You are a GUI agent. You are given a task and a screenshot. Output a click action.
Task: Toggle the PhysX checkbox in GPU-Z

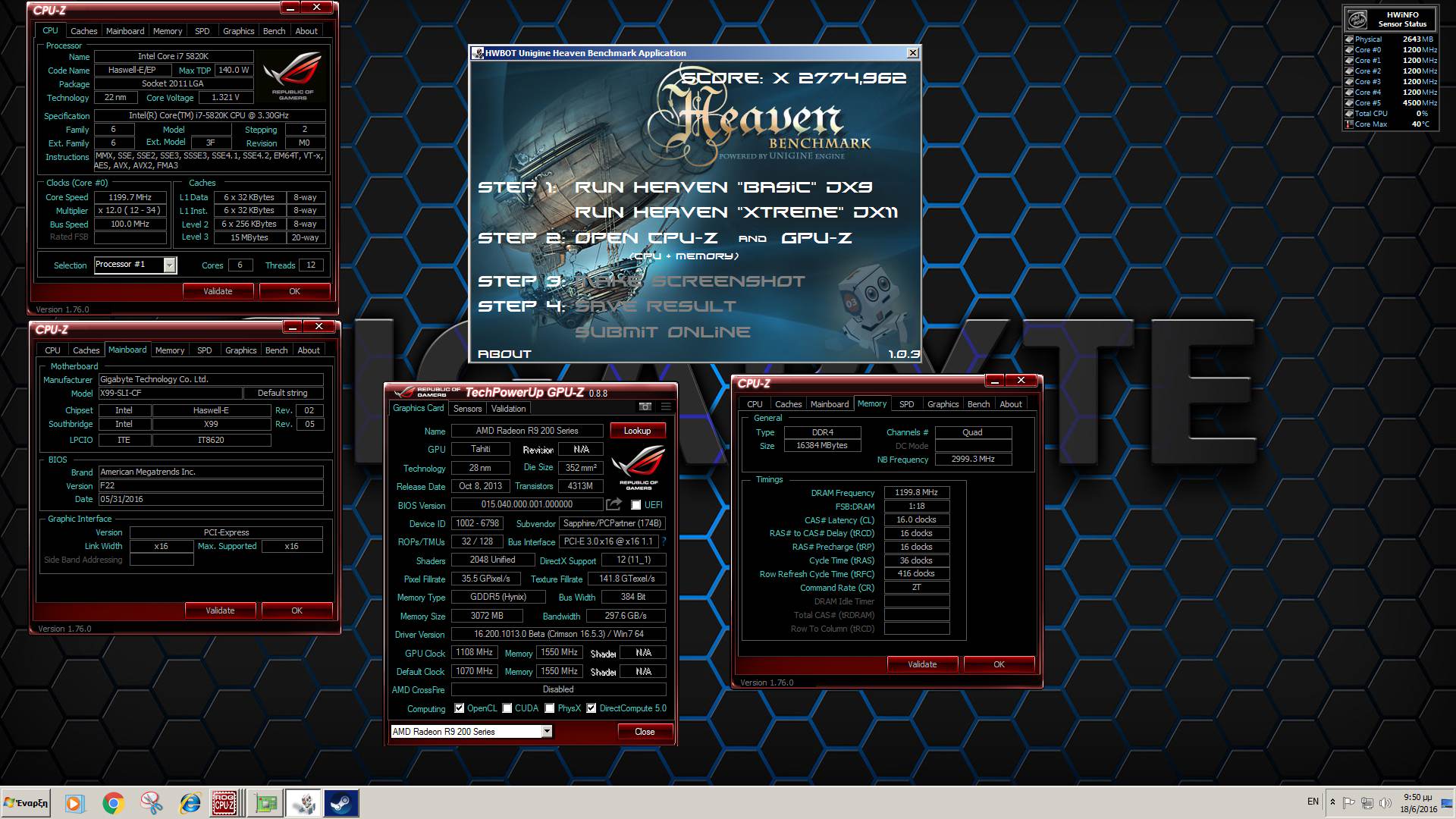pos(549,708)
